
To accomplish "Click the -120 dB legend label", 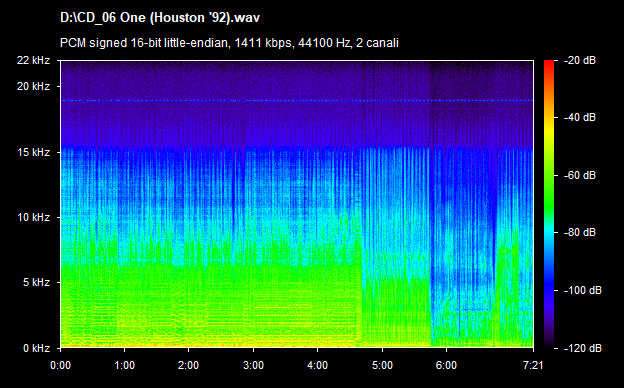I will 583,348.
